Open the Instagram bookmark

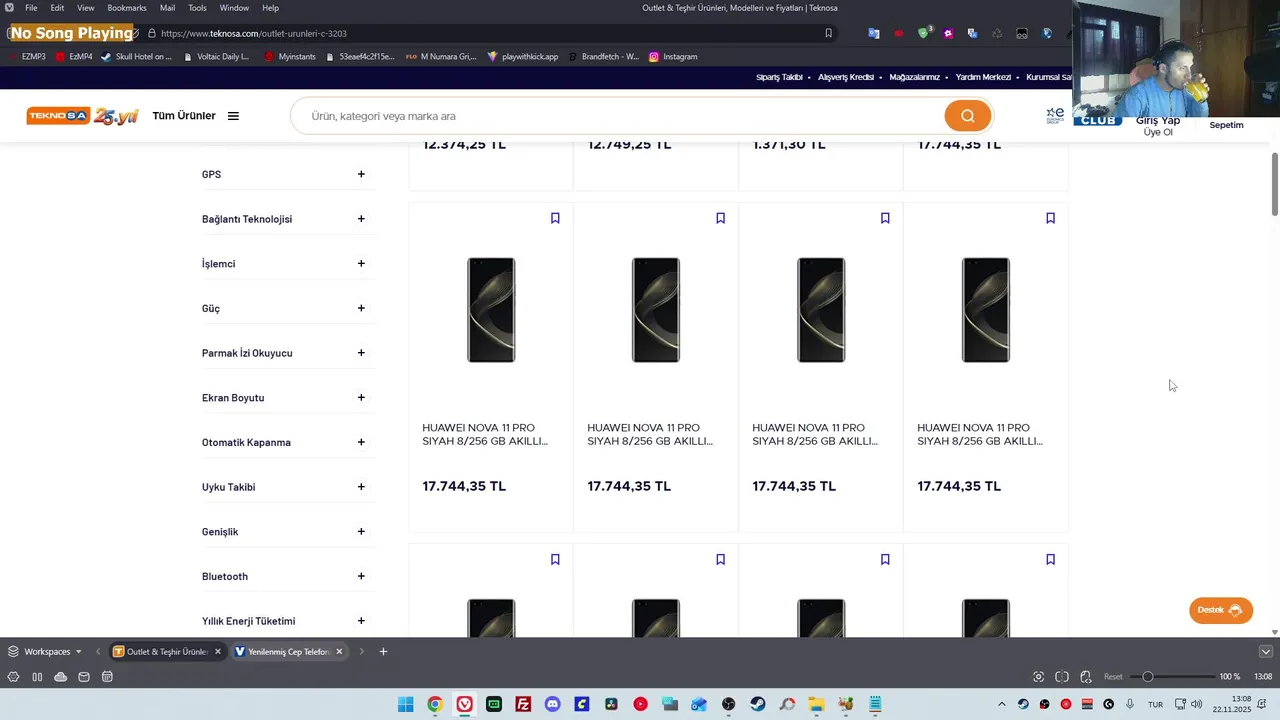(x=673, y=57)
